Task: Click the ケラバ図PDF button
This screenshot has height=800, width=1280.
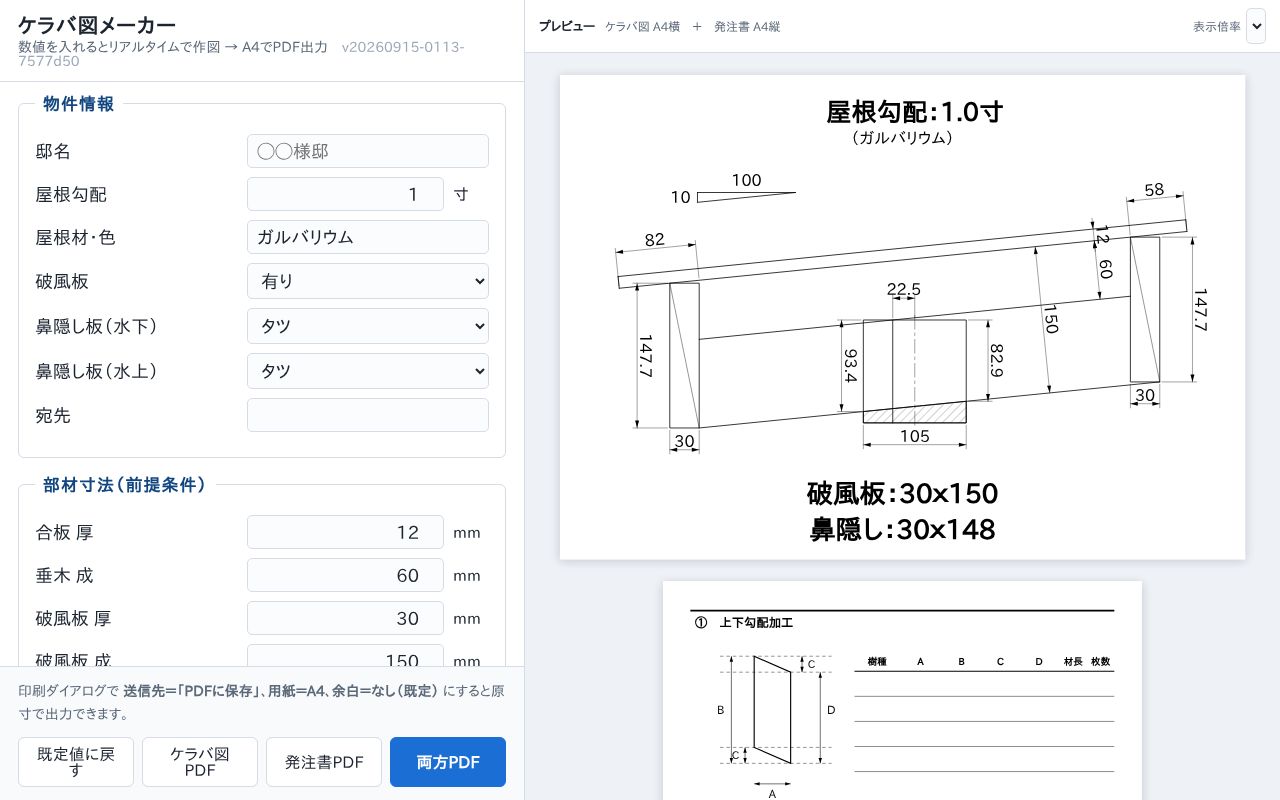Action: tap(200, 762)
